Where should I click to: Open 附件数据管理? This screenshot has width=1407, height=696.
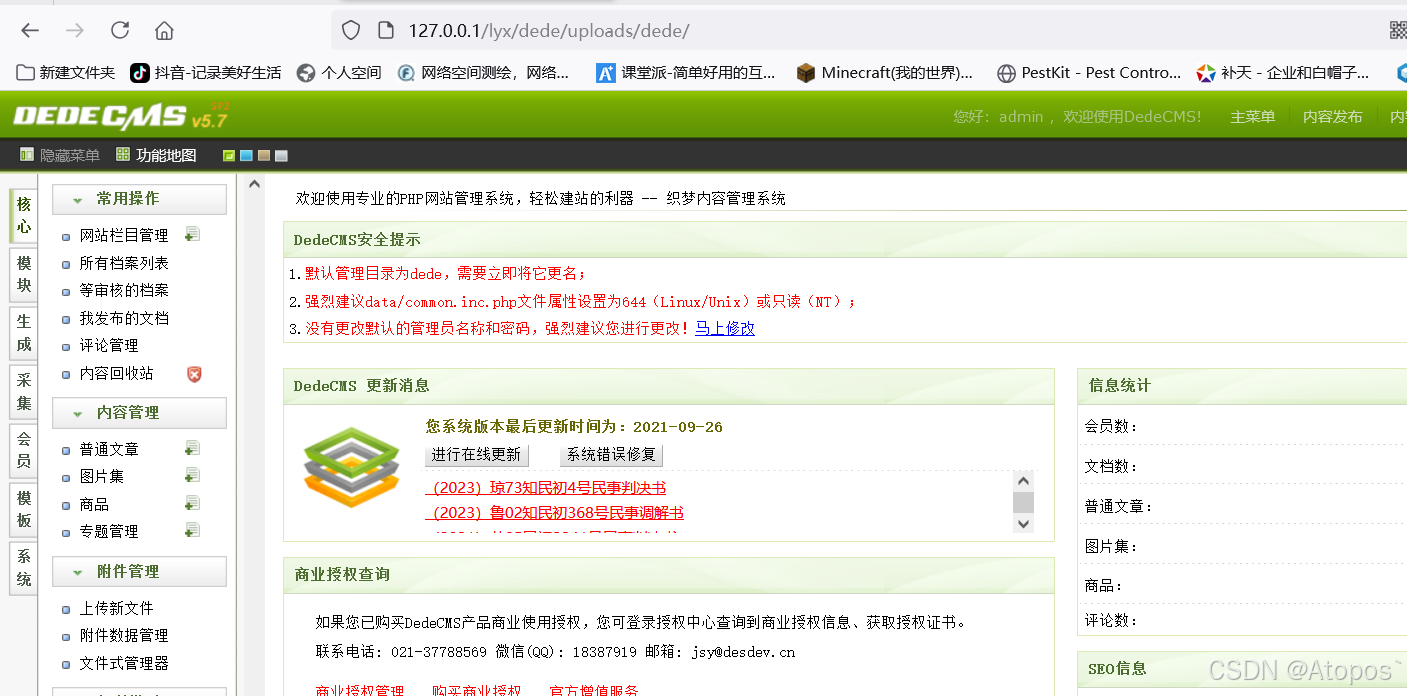(x=124, y=635)
